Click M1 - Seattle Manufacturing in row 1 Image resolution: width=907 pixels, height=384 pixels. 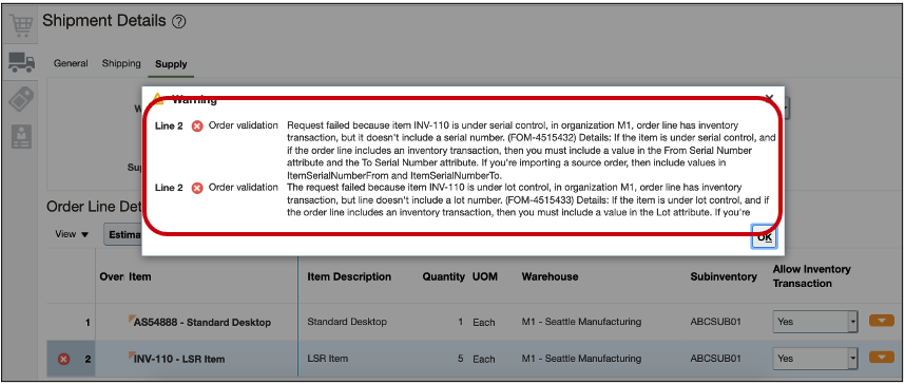coord(581,322)
